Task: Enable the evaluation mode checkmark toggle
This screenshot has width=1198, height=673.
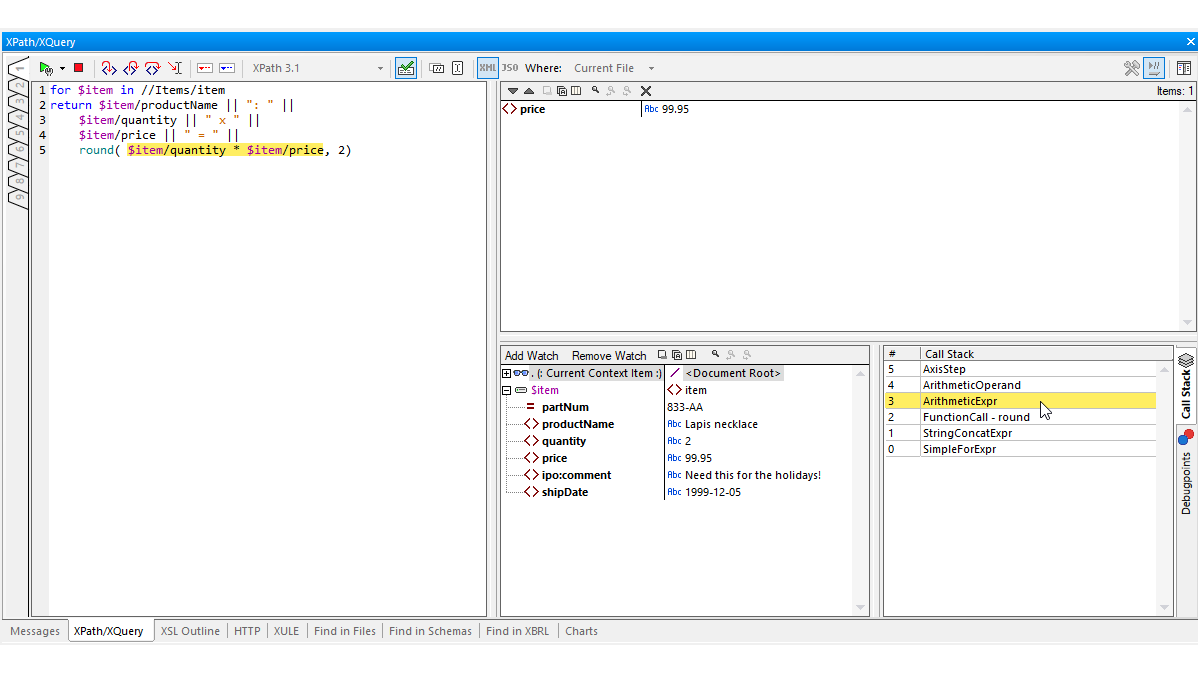Action: click(405, 67)
